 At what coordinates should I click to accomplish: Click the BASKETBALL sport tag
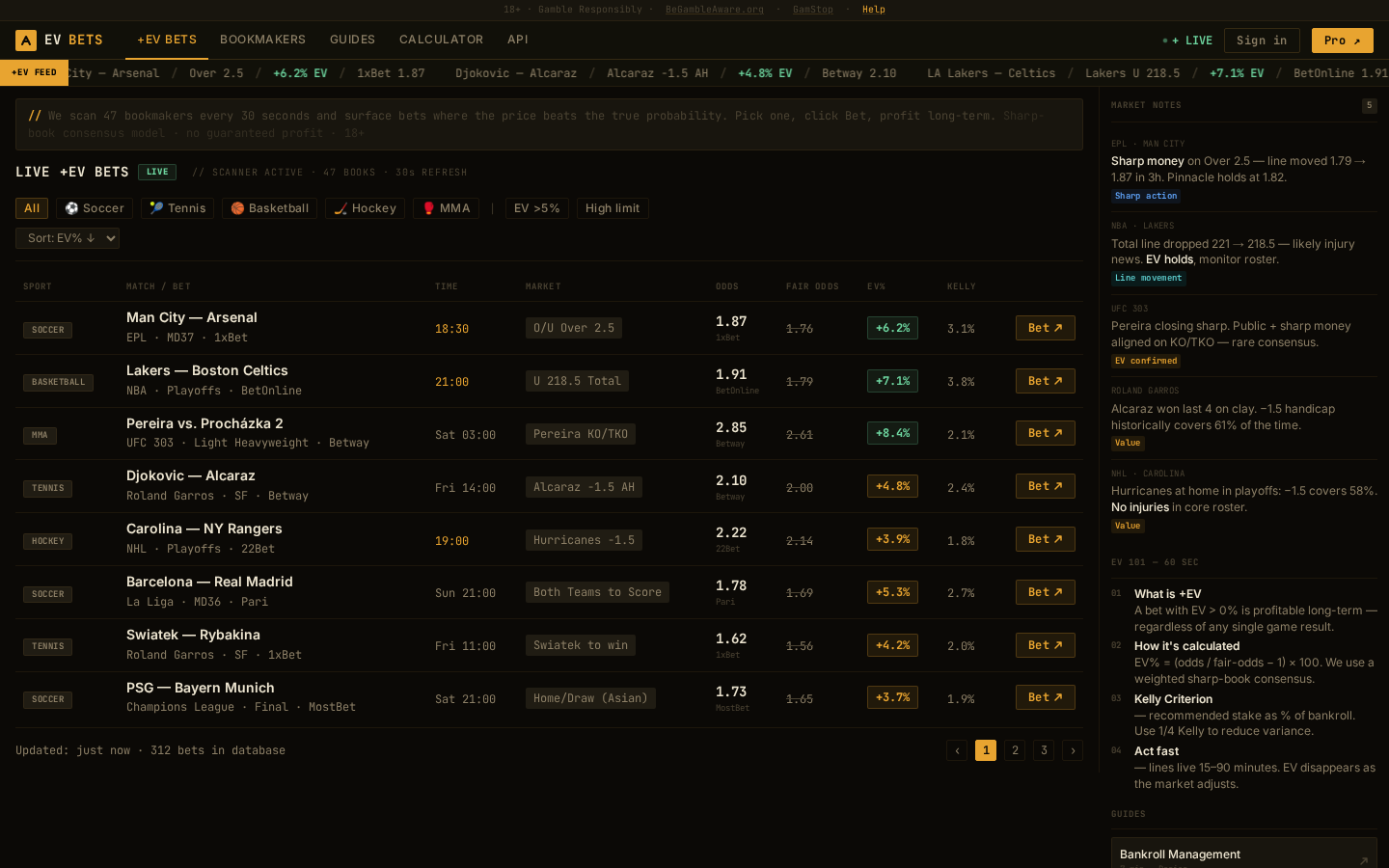(x=58, y=382)
